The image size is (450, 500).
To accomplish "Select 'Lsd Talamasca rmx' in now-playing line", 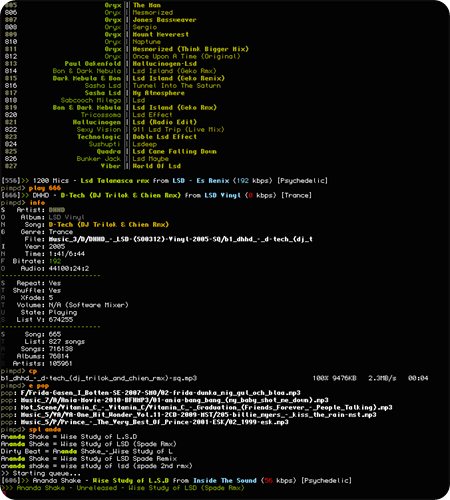I will coord(115,181).
